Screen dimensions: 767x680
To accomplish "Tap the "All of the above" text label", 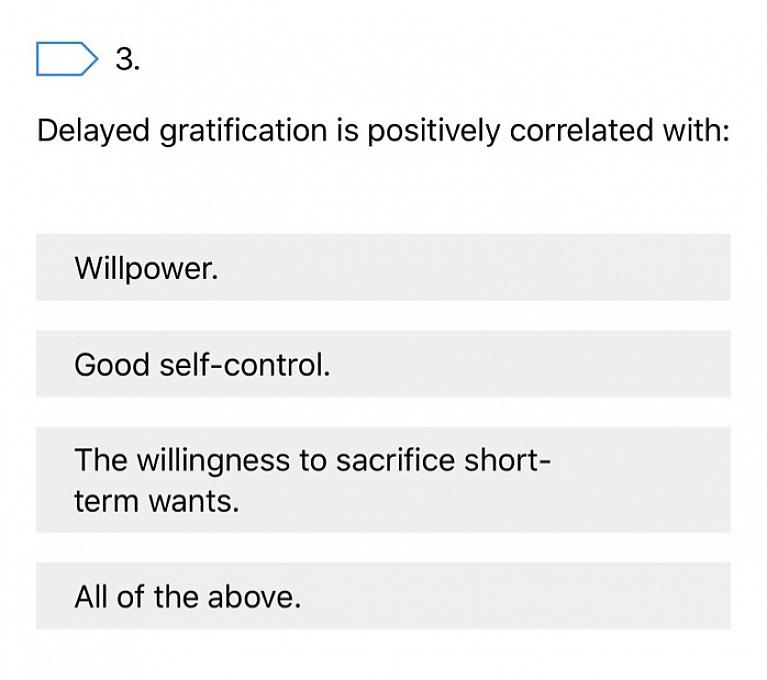I will click(x=187, y=597).
